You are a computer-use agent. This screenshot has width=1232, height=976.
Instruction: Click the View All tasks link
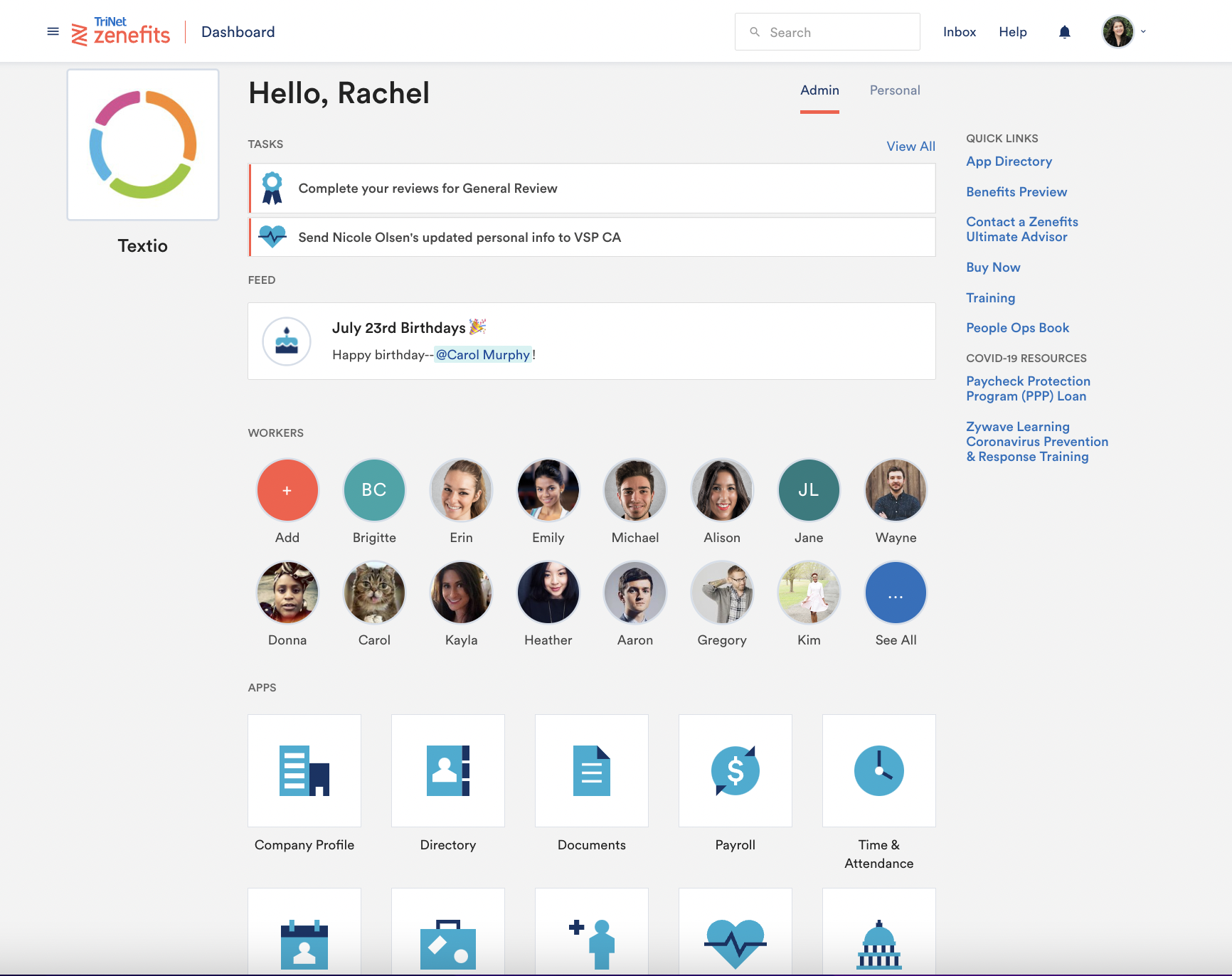click(x=910, y=146)
